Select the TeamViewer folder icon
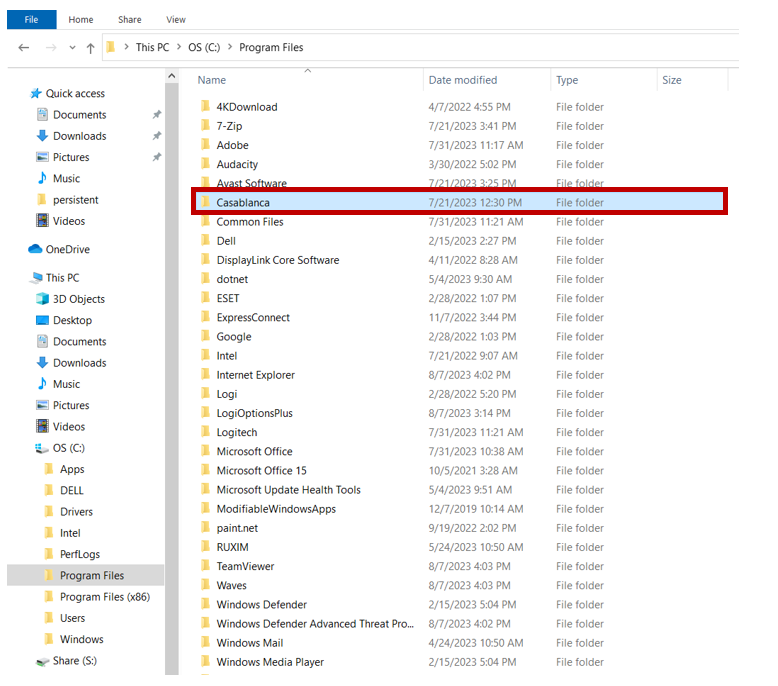 (205, 565)
